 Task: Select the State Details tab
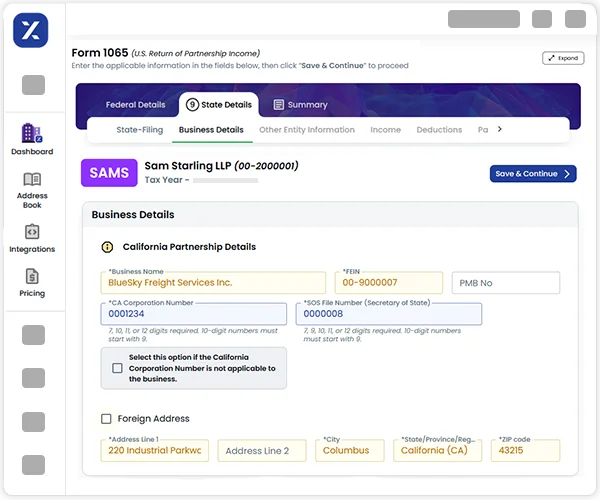pos(219,104)
